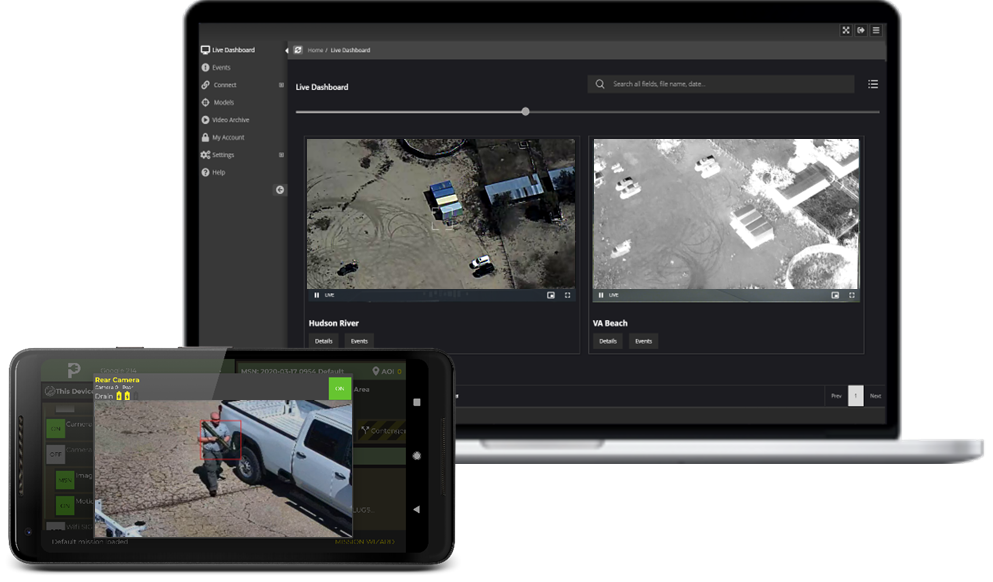Image resolution: width=993 pixels, height=582 pixels.
Task: Expand the Settings submenu in sidebar
Action: (x=281, y=155)
